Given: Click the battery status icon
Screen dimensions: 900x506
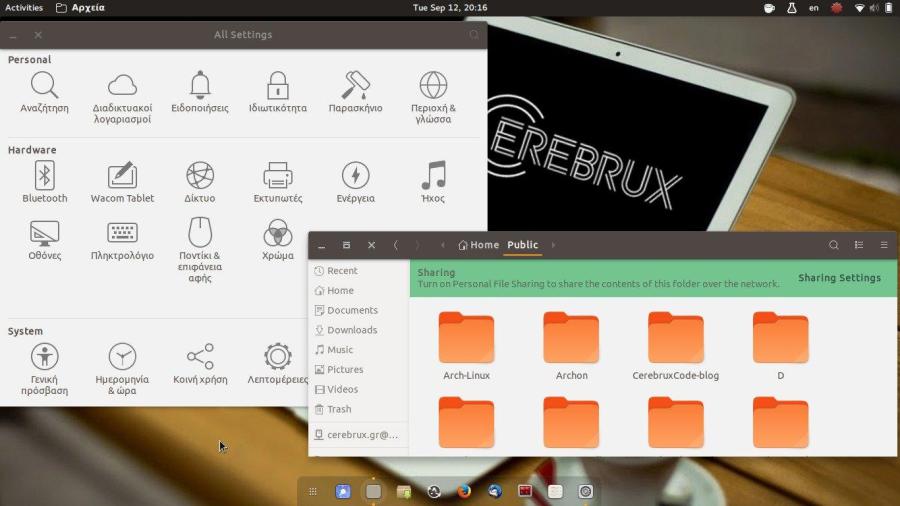Looking at the screenshot, I should [x=889, y=8].
